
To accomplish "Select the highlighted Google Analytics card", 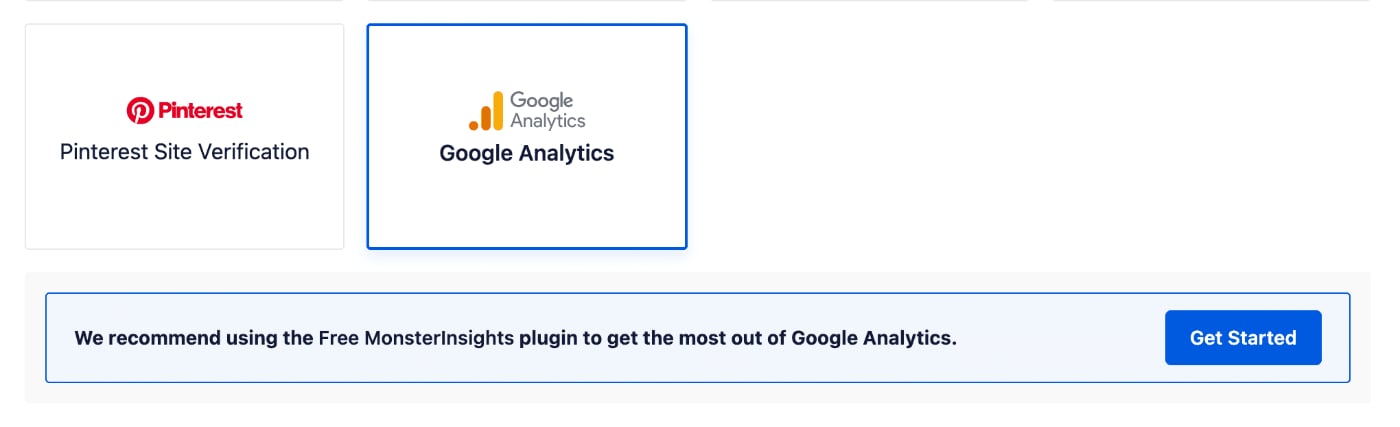I will coord(527,137).
